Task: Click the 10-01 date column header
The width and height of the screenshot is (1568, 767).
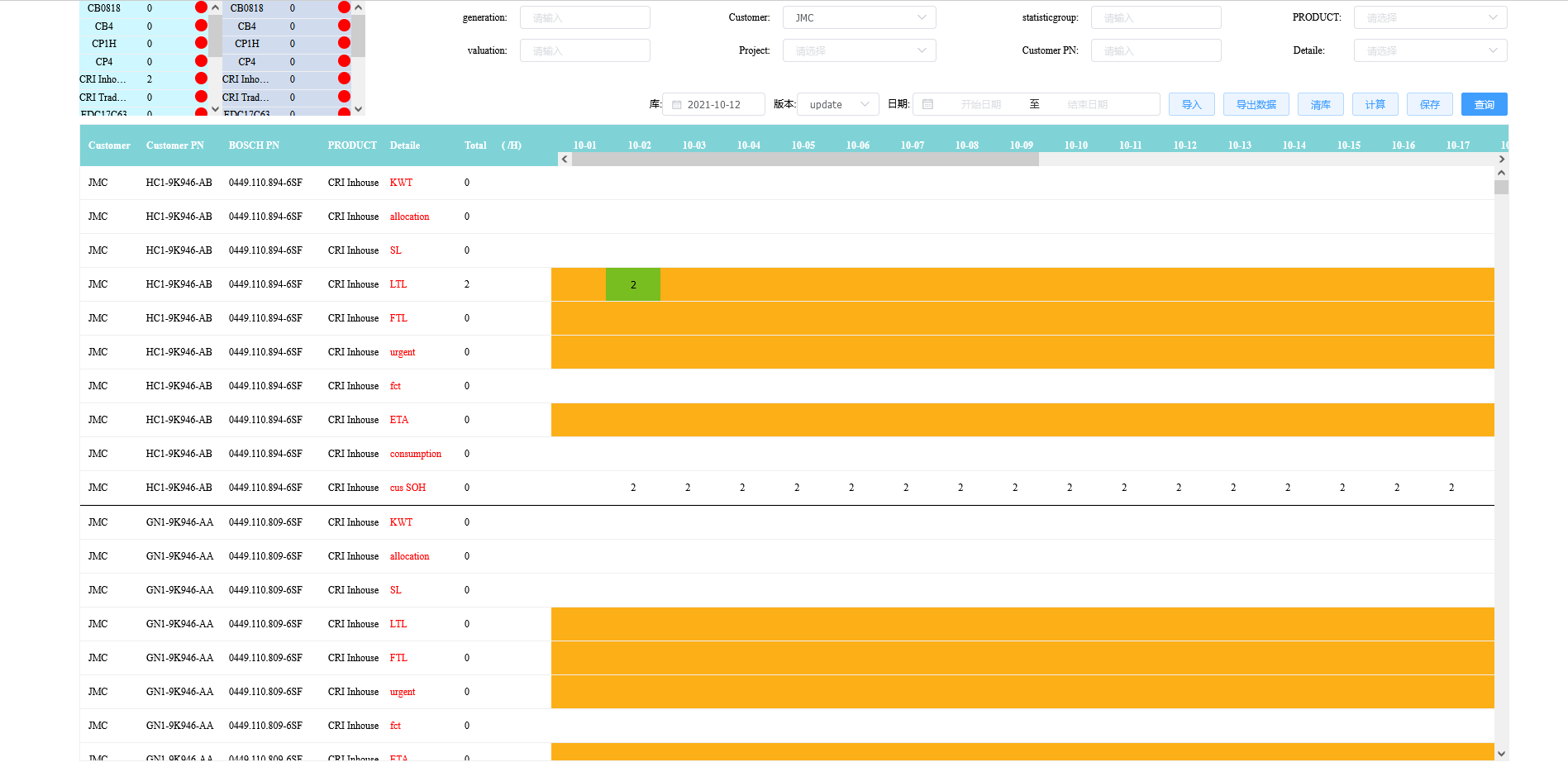Action: coord(584,145)
